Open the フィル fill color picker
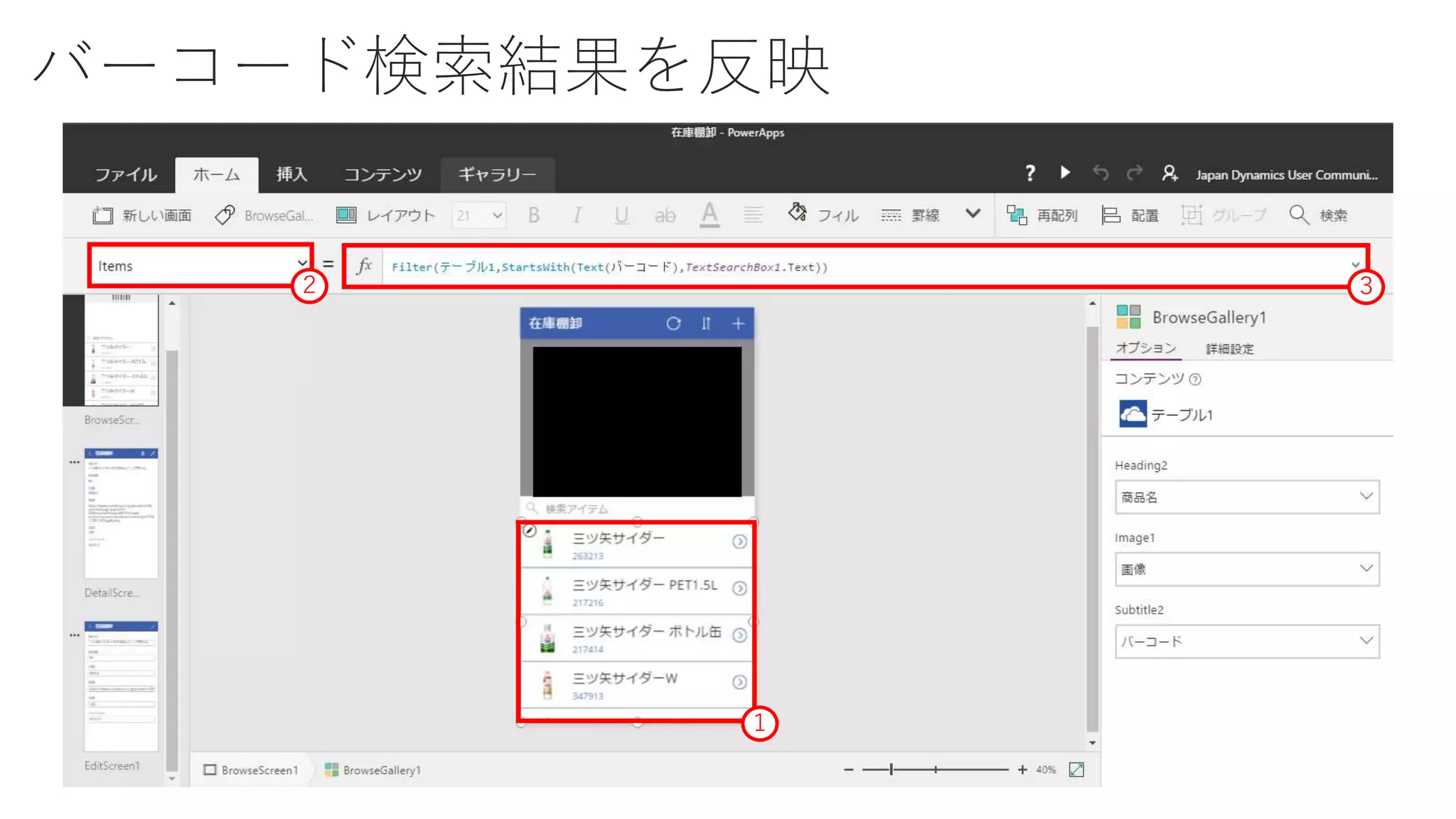1456x819 pixels. click(823, 215)
